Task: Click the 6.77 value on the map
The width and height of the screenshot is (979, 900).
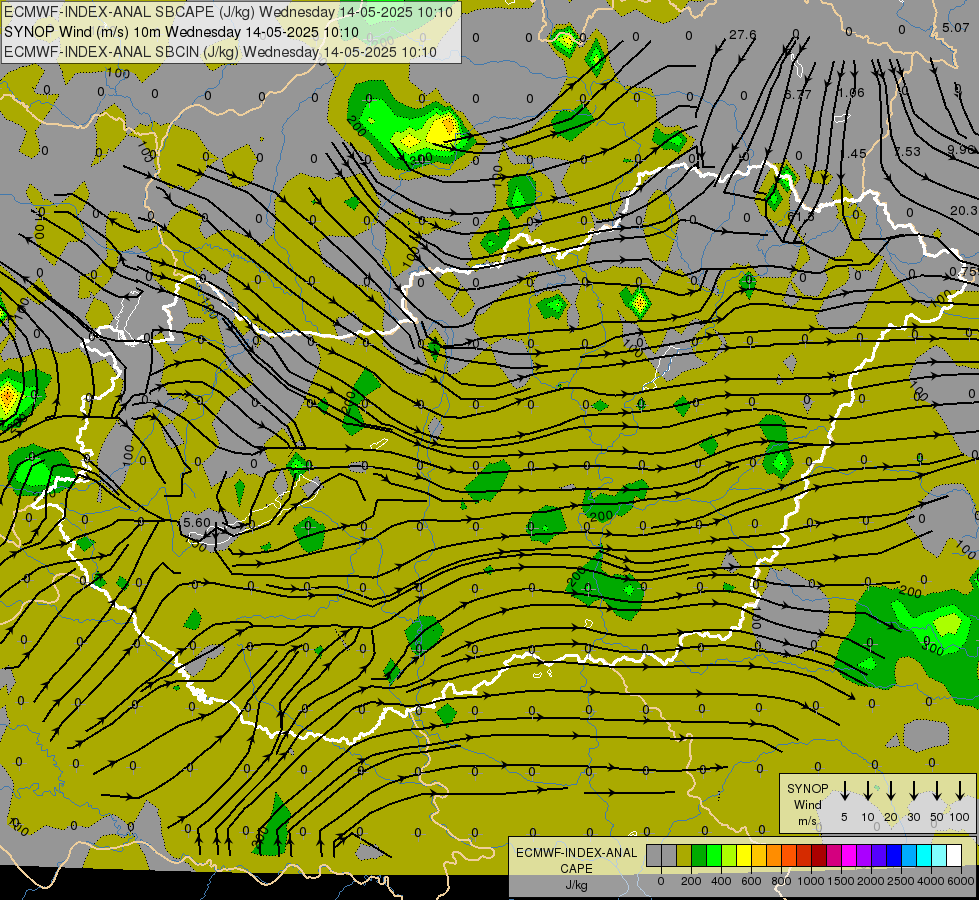Action: [x=797, y=94]
